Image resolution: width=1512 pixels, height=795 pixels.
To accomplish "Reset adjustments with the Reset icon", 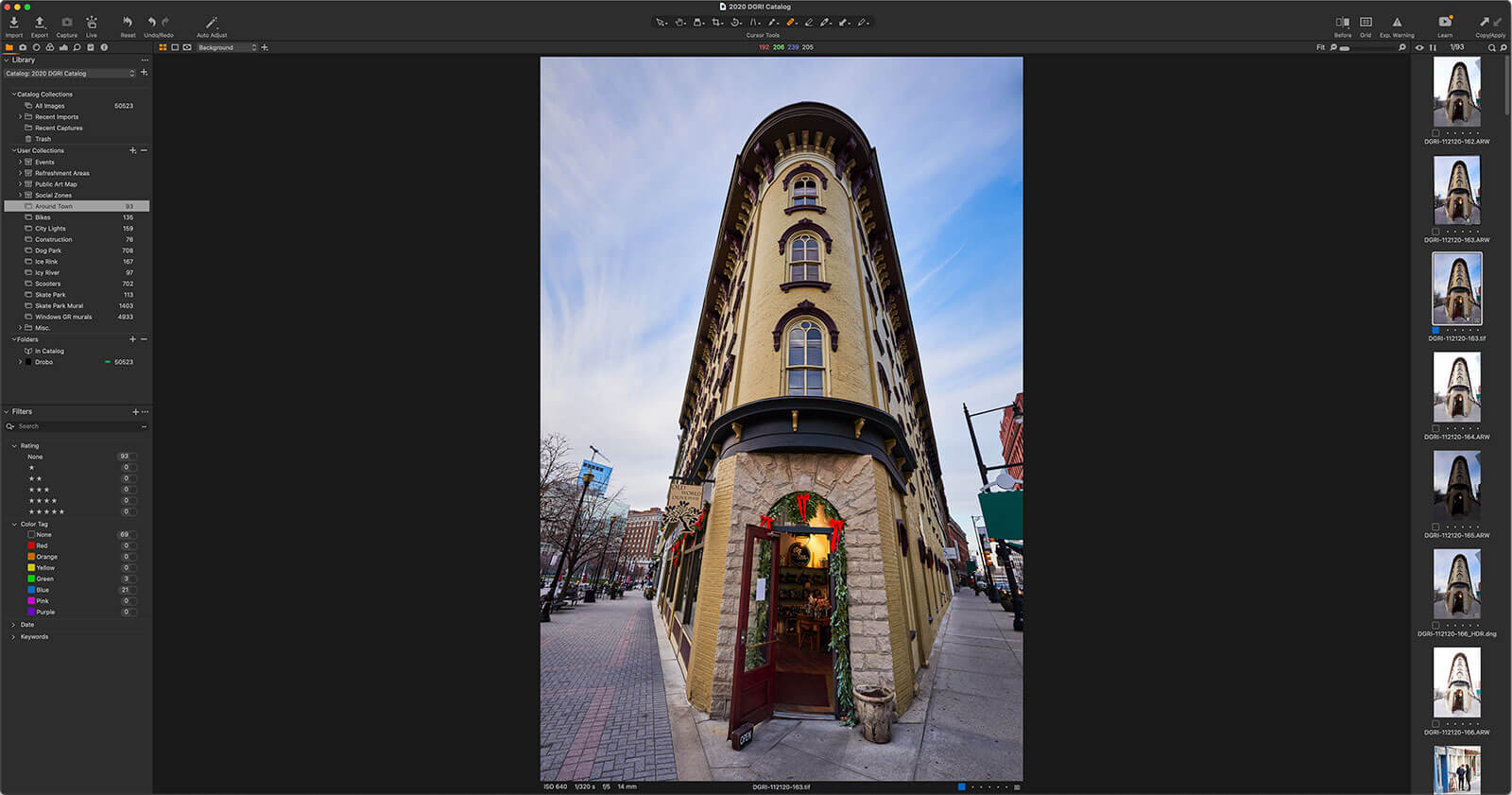I will coord(128,23).
